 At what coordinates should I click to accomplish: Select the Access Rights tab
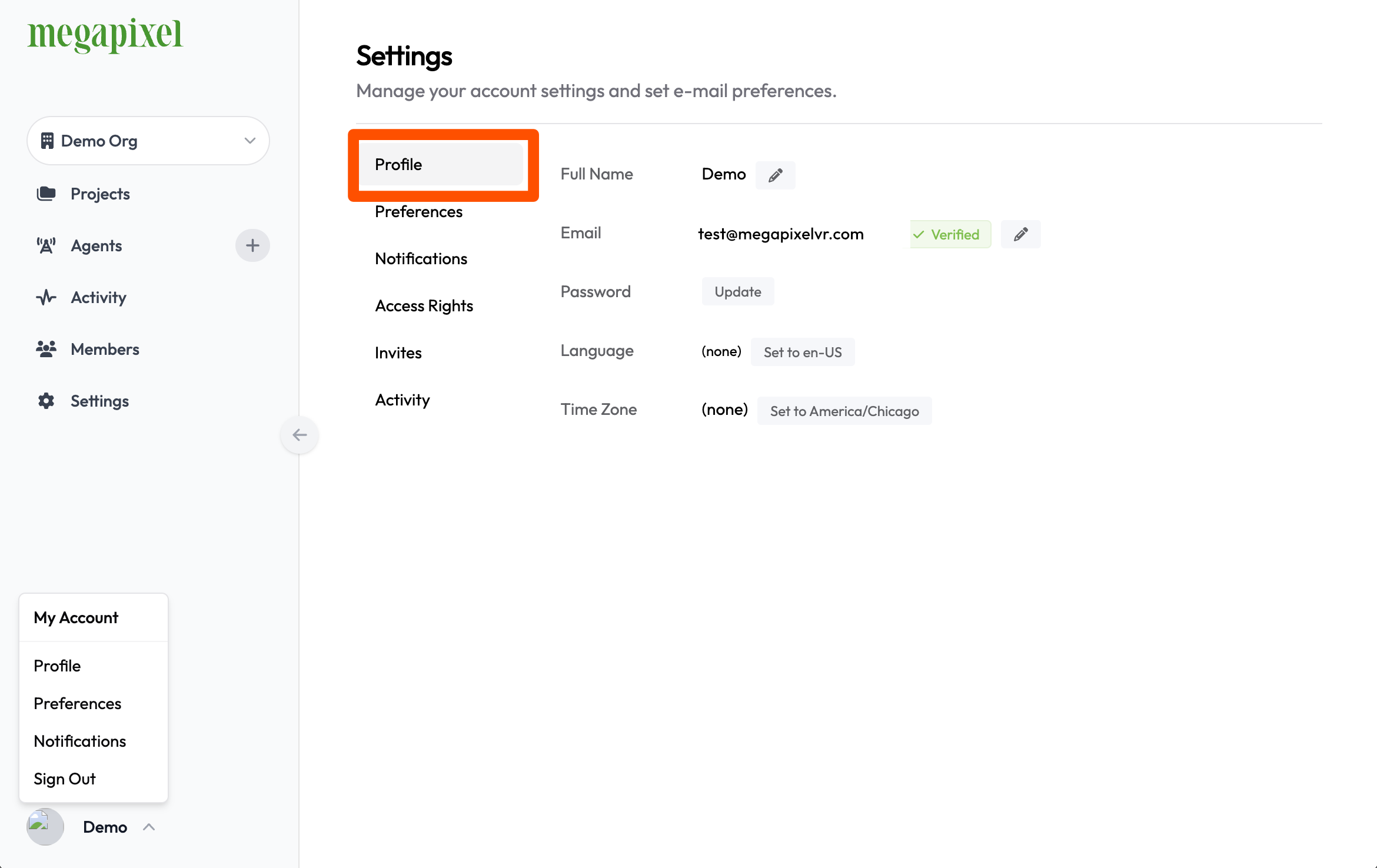pos(424,305)
